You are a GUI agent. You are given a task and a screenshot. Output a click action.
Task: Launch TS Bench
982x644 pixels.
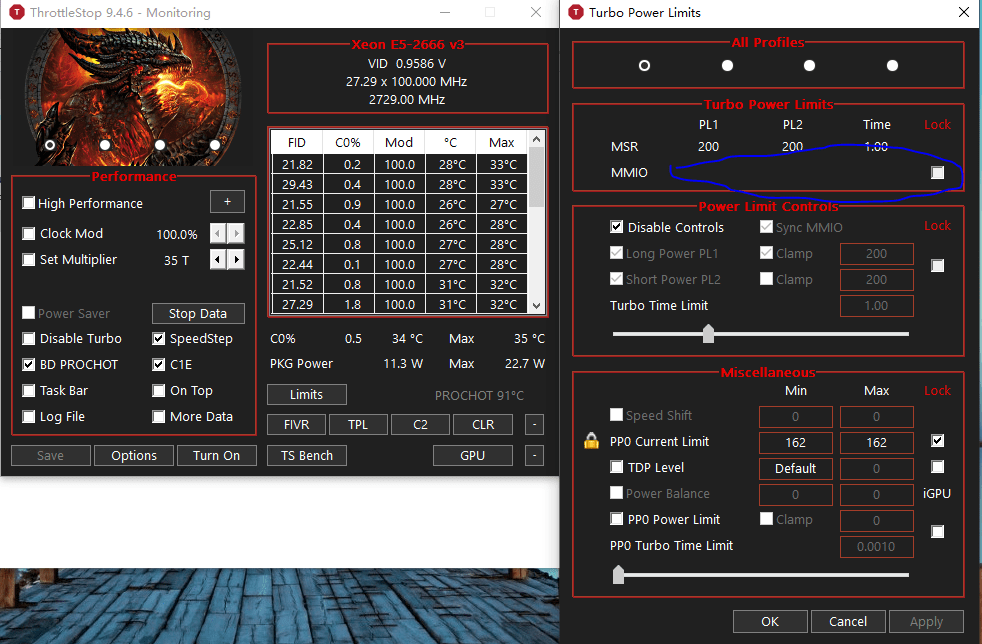pos(307,455)
